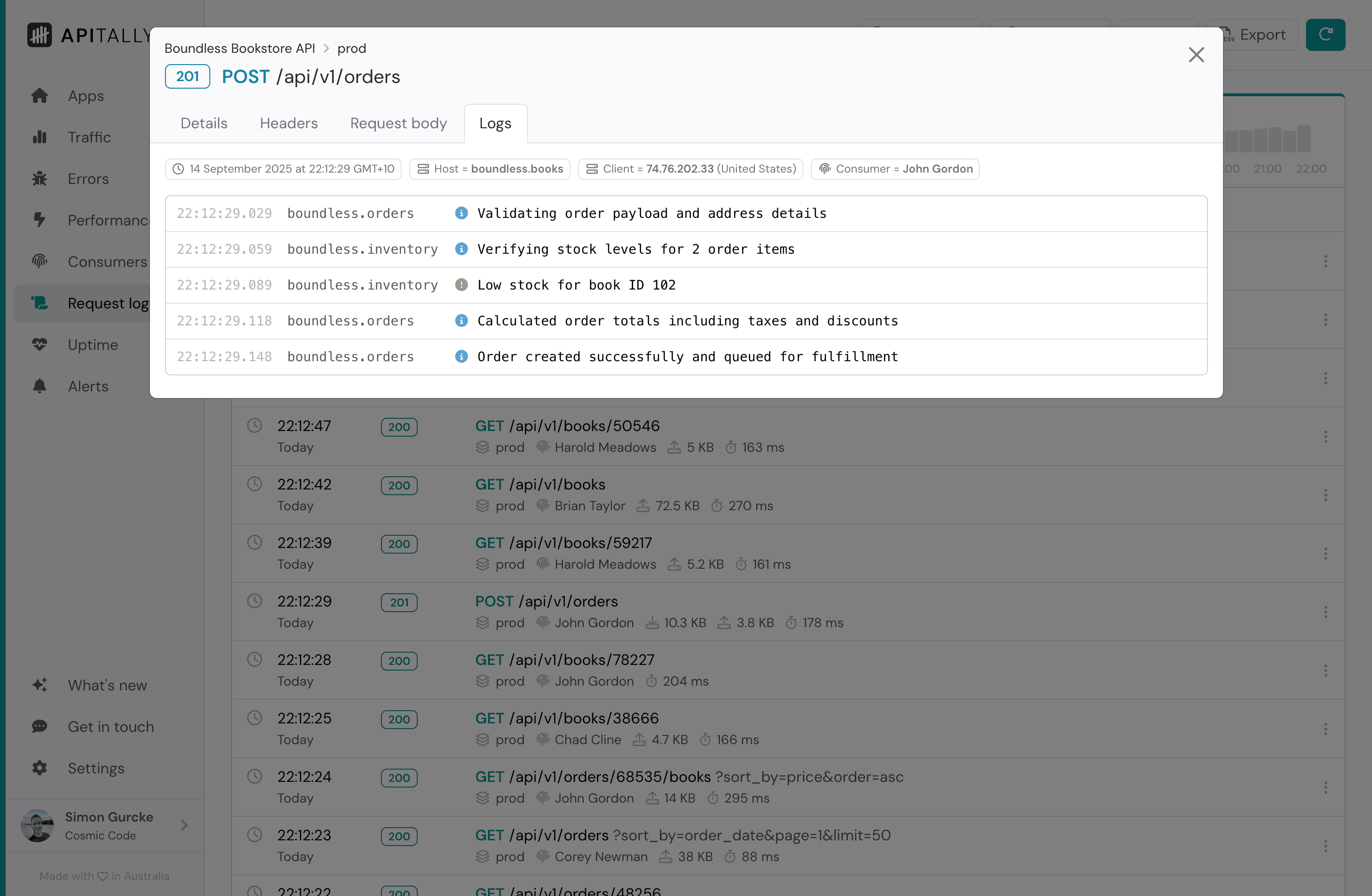
Task: Click the Alerts bell icon
Action: point(39,386)
